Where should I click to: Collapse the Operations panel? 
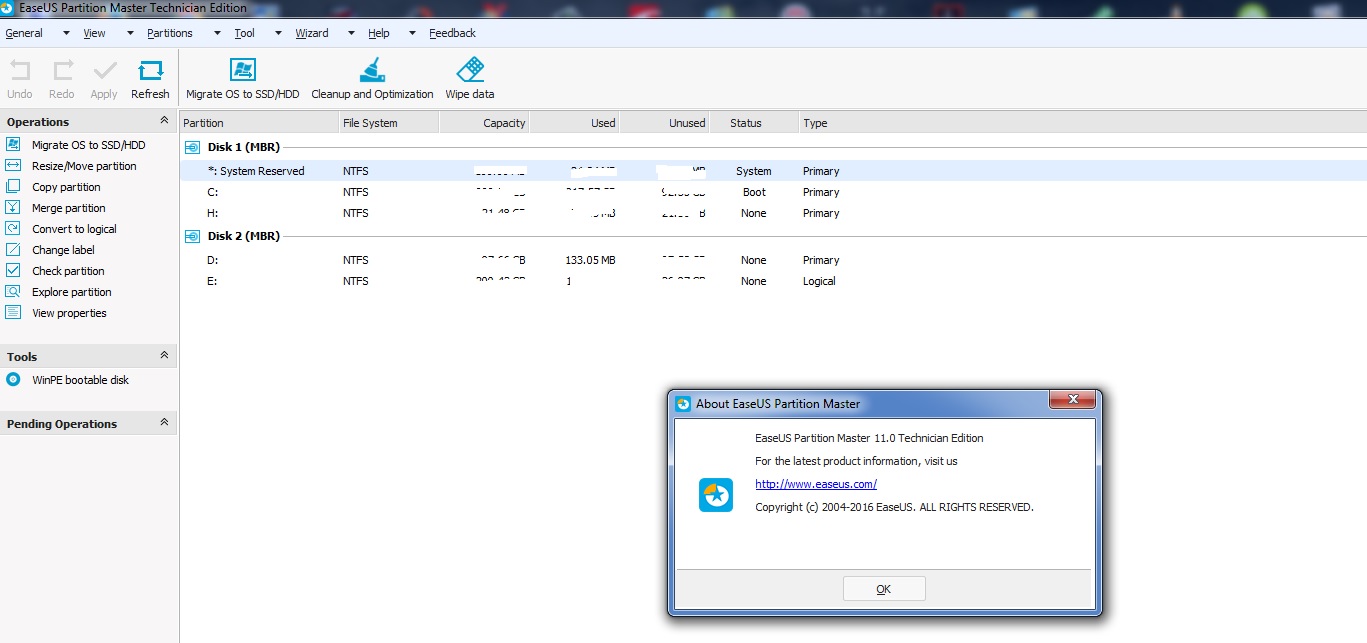tap(164, 121)
